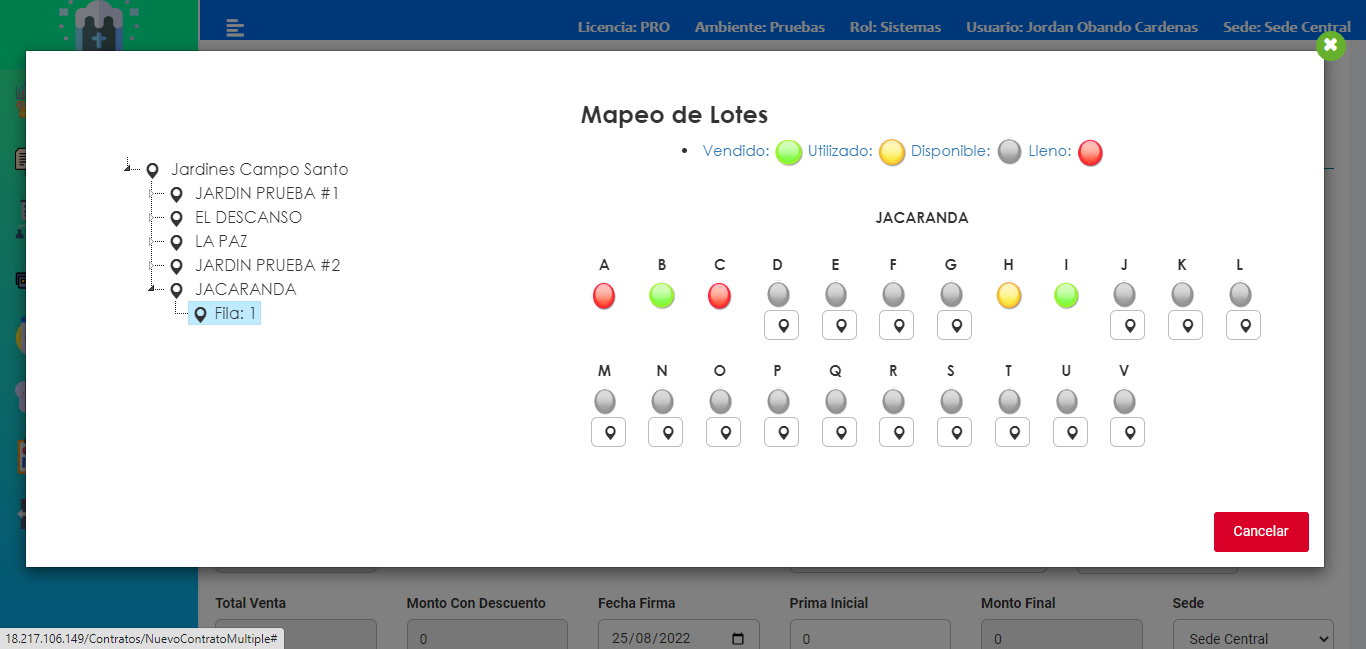Open the Sede dropdown showing Sede Central
This screenshot has width=1366, height=649.
pos(1253,638)
